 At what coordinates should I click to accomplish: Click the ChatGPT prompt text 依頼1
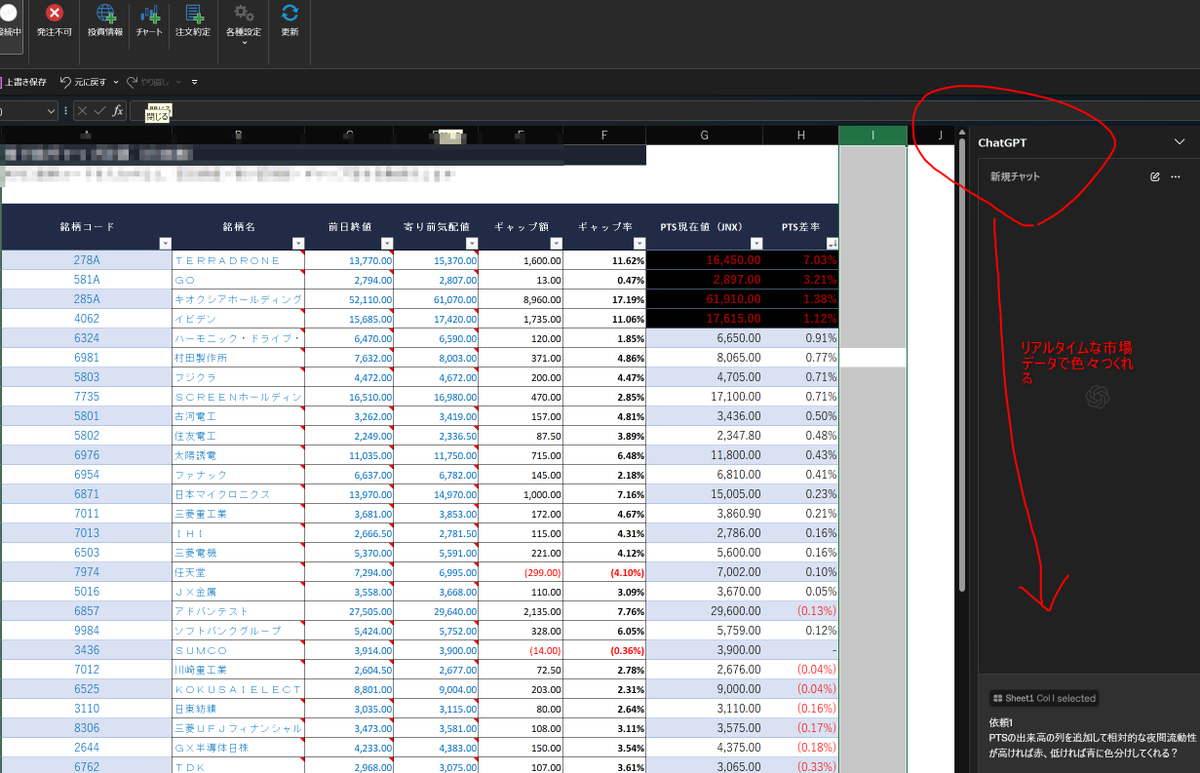pyautogui.click(x=1001, y=721)
